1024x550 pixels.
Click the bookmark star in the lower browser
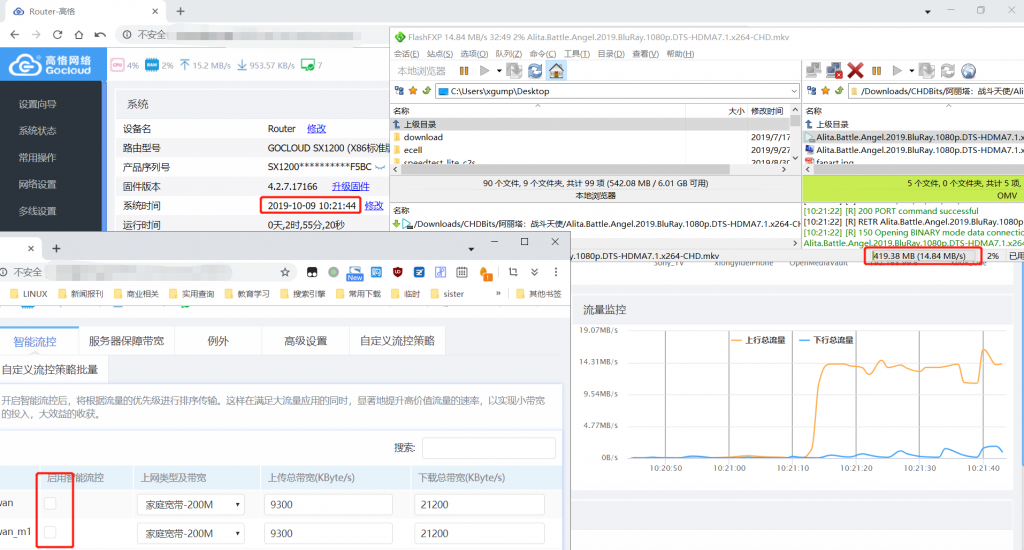(285, 272)
